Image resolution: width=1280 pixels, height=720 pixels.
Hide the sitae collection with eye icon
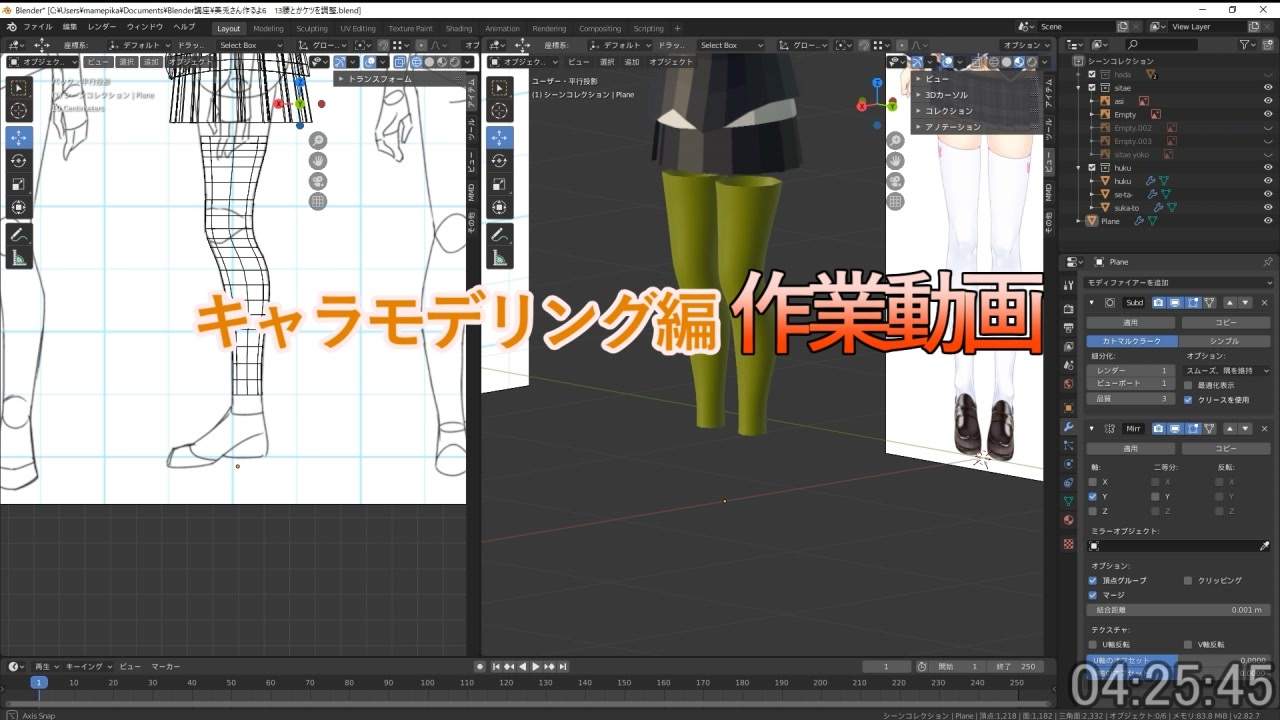coord(1268,88)
